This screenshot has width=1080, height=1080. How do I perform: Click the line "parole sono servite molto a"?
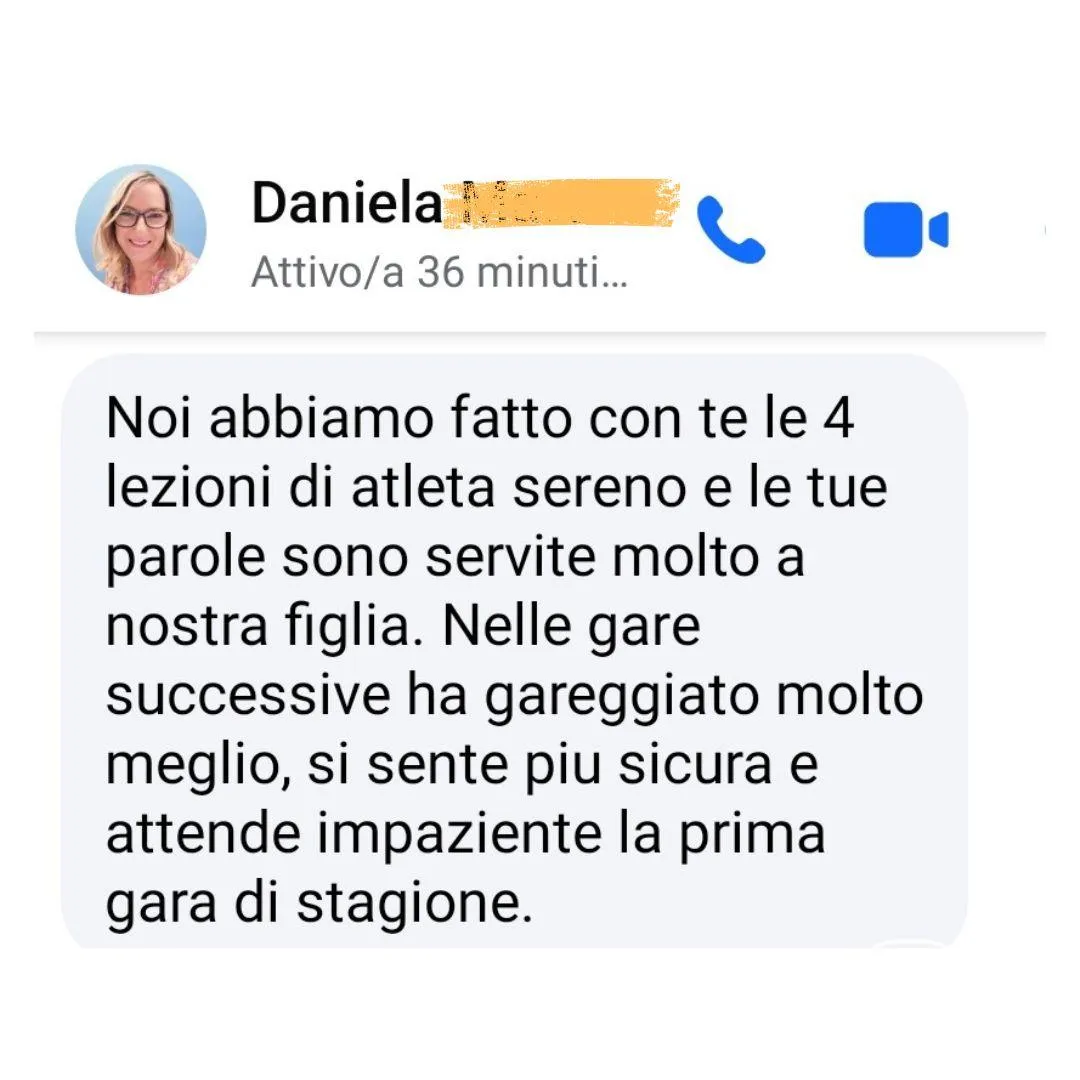pos(455,558)
